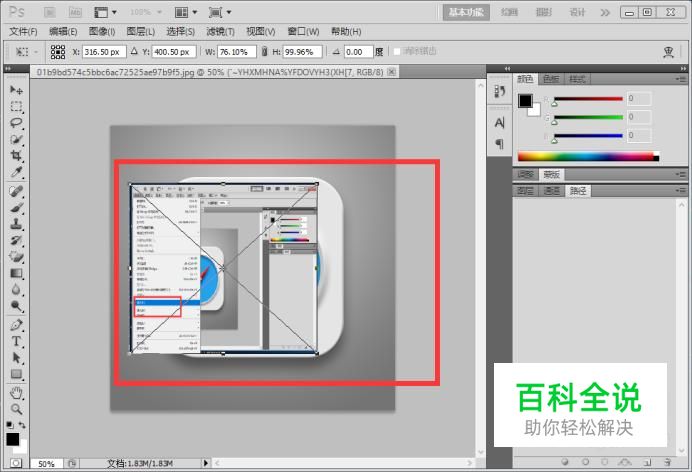The height and width of the screenshot is (472, 692).
Task: Swap foreground and background colors
Action: click(22, 425)
